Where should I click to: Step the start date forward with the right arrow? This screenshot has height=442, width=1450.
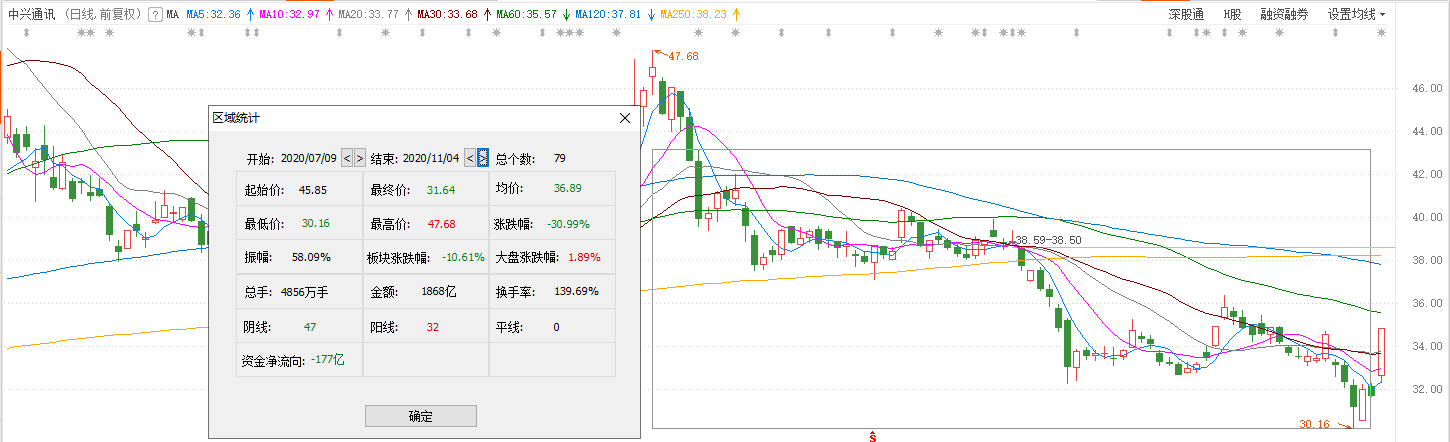pos(360,158)
